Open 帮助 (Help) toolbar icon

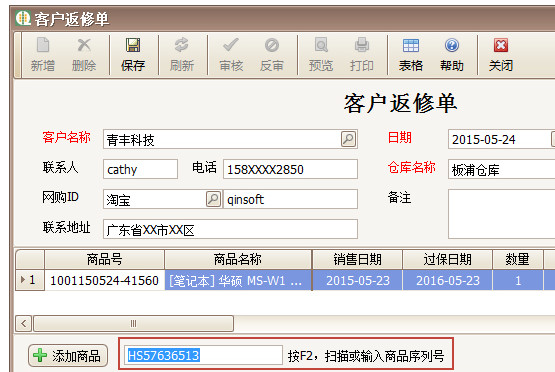452,45
